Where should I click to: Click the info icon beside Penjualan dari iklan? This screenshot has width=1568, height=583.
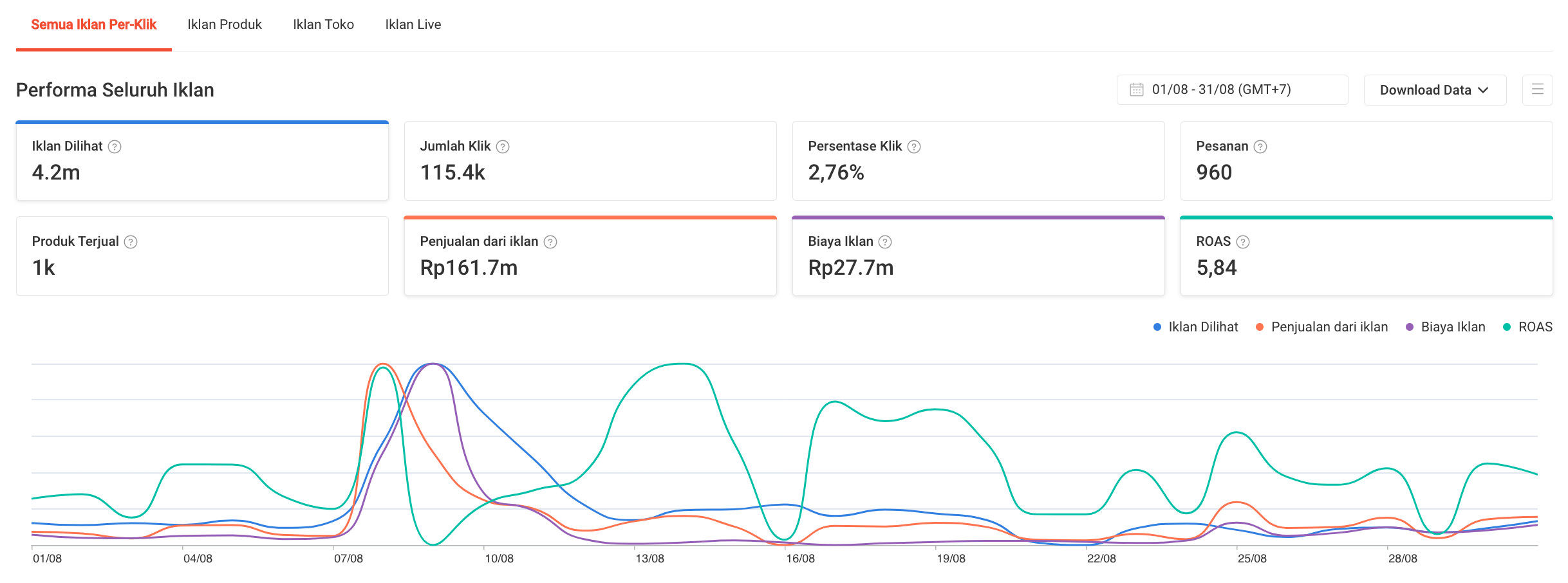[550, 242]
